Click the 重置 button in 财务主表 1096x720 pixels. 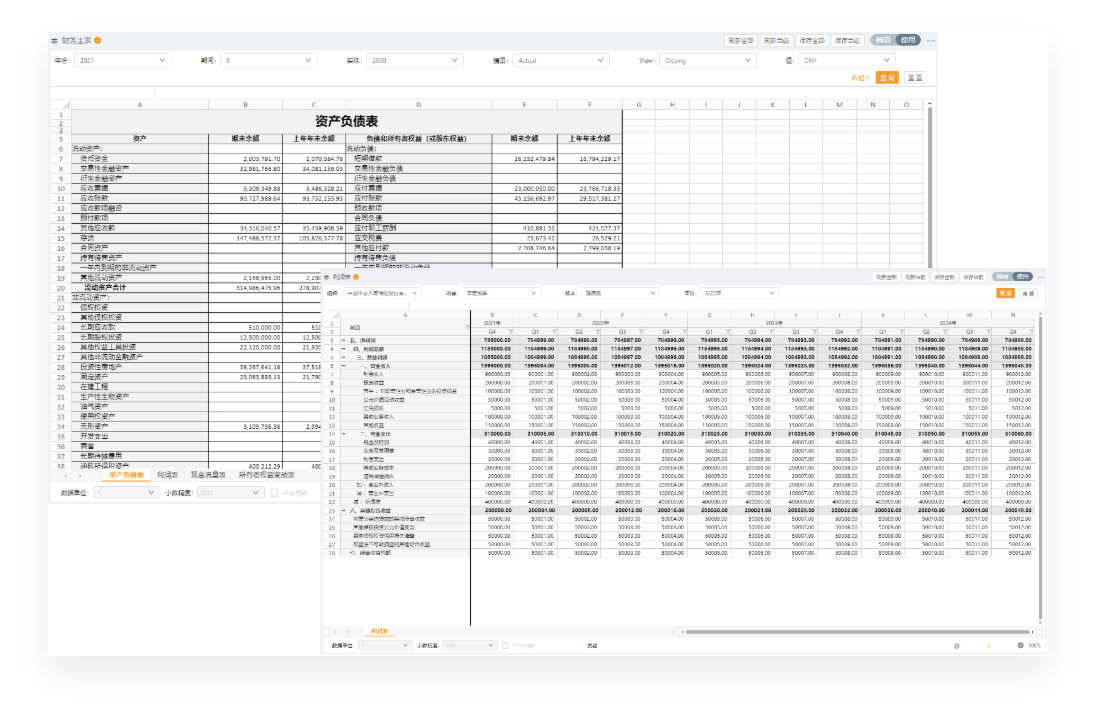click(915, 78)
